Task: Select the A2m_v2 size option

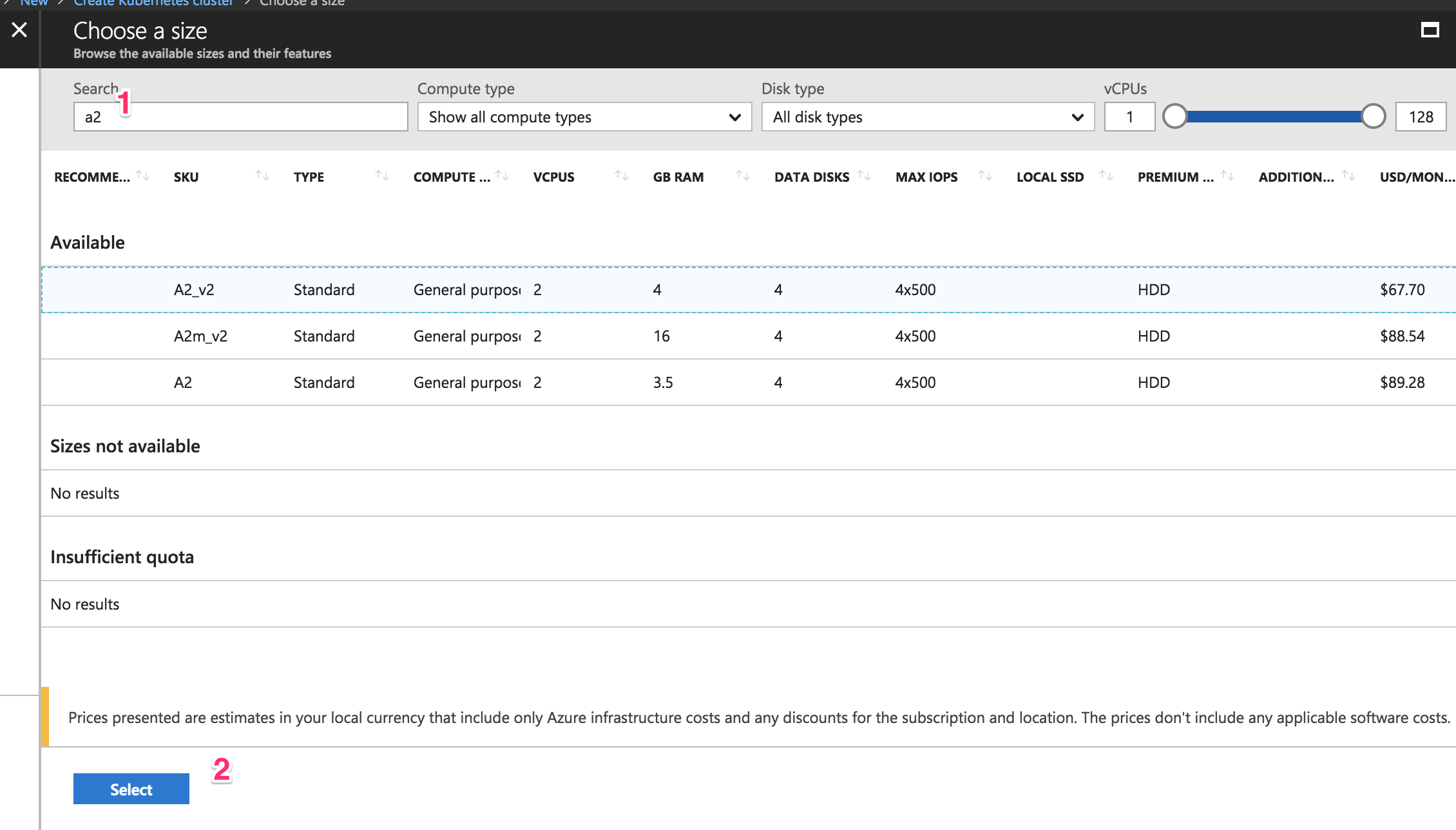Action: tap(200, 335)
